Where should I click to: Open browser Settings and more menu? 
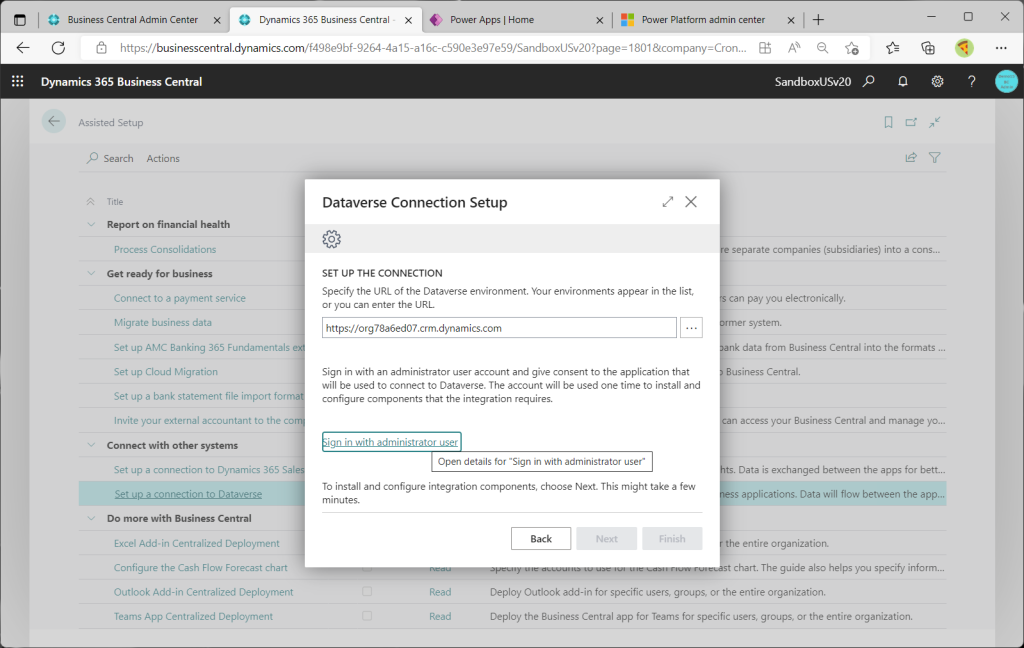(x=1001, y=48)
